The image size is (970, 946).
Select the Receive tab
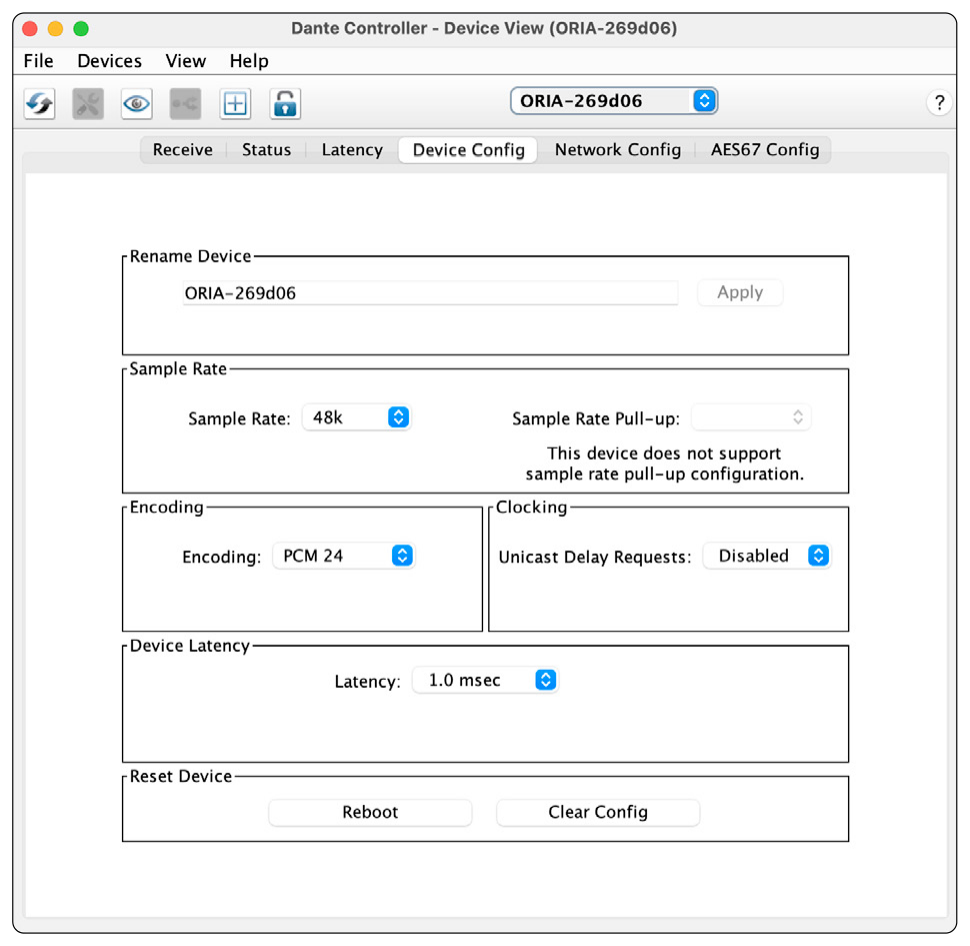pos(182,150)
